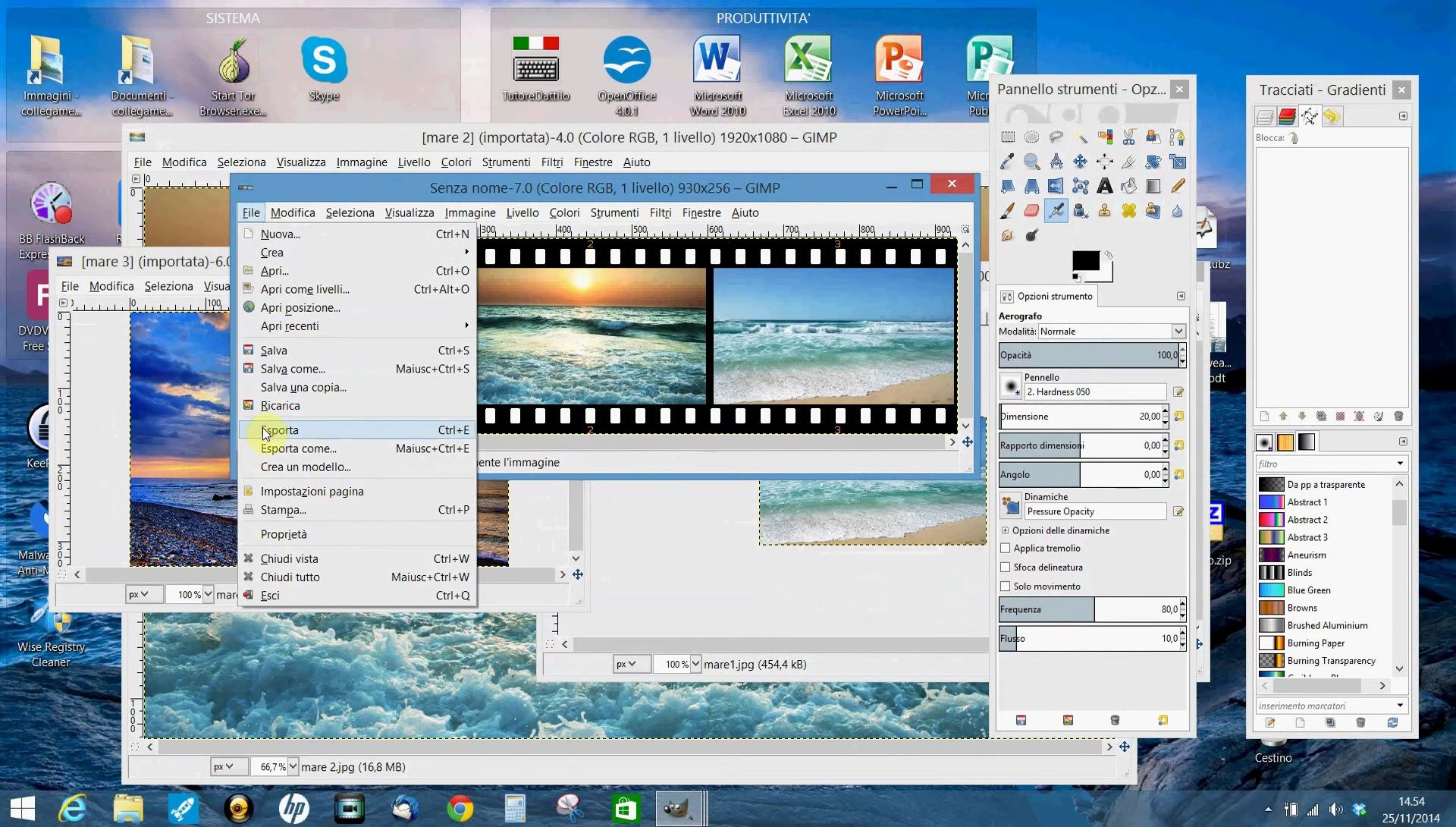This screenshot has height=827, width=1456.
Task: Reset Dimensione to brush default
Action: pos(1179,417)
